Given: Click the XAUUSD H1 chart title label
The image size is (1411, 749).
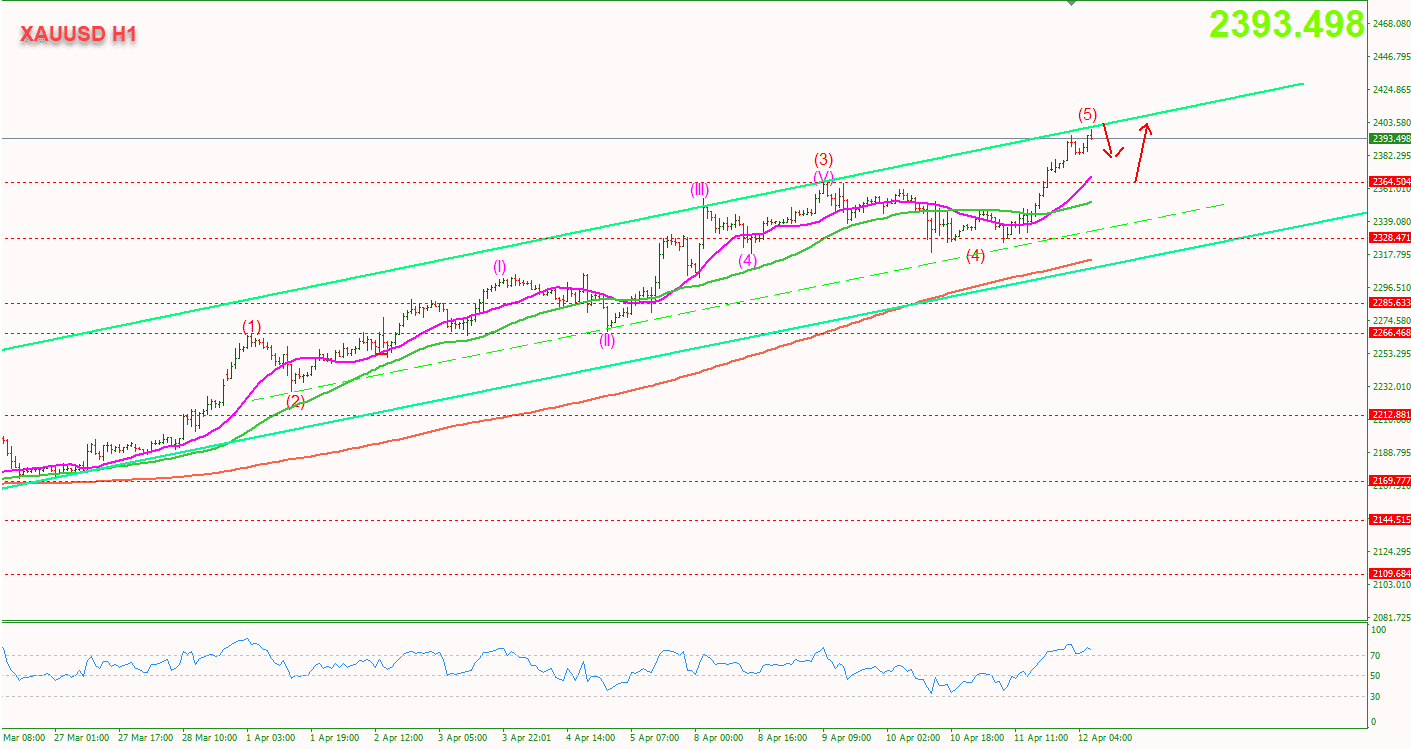Looking at the screenshot, I should tap(78, 34).
